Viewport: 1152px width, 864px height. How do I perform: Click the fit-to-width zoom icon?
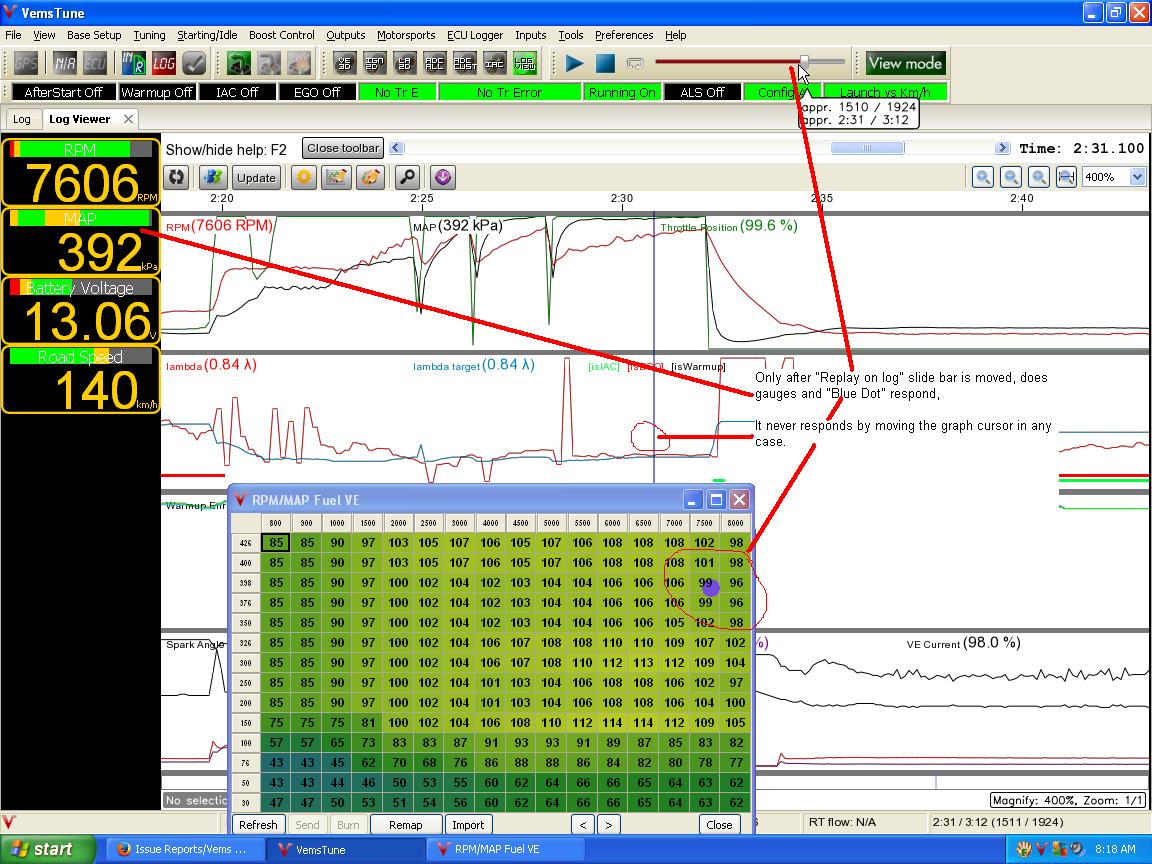pos(1066,177)
